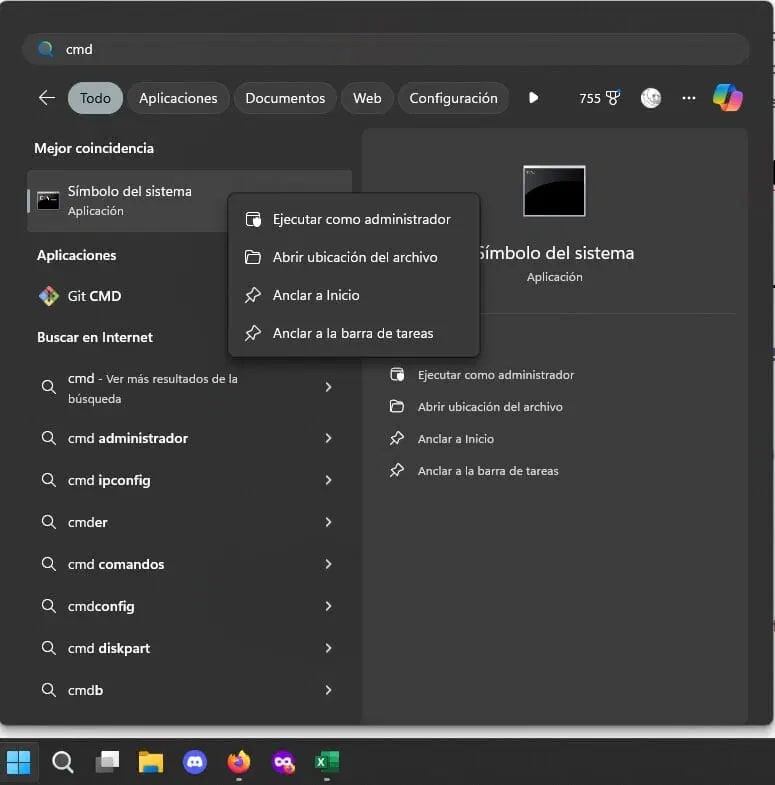Choose Abrir ubicación del archivo in context menu
The image size is (775, 785).
tap(354, 257)
